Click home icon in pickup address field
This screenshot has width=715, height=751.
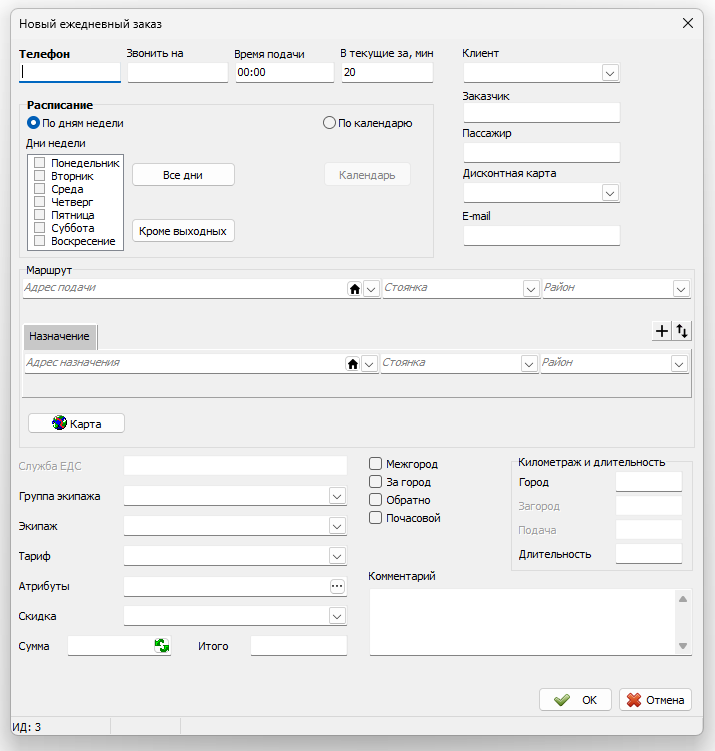[x=354, y=289]
